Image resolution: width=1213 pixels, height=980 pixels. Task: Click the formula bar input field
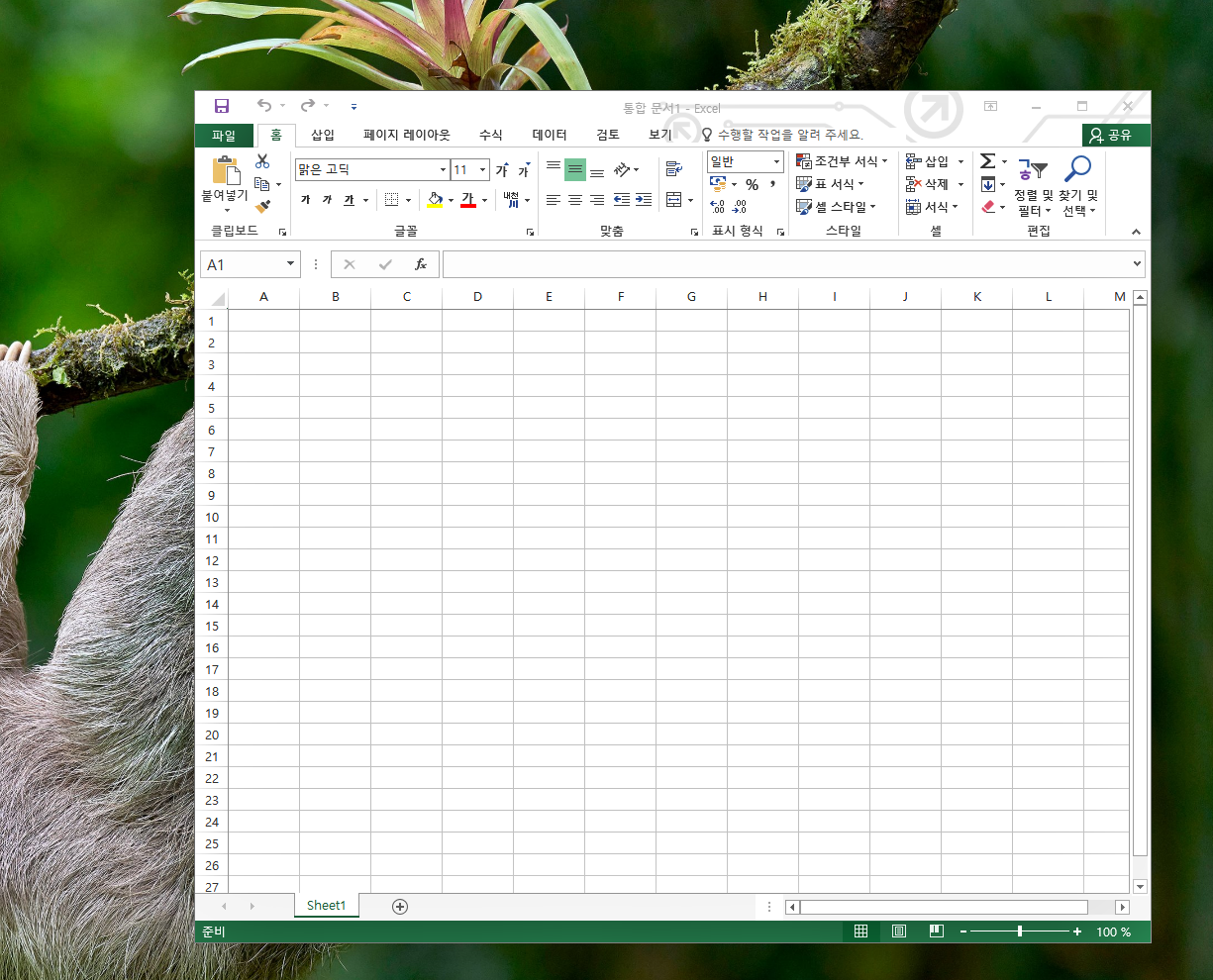tap(786, 264)
